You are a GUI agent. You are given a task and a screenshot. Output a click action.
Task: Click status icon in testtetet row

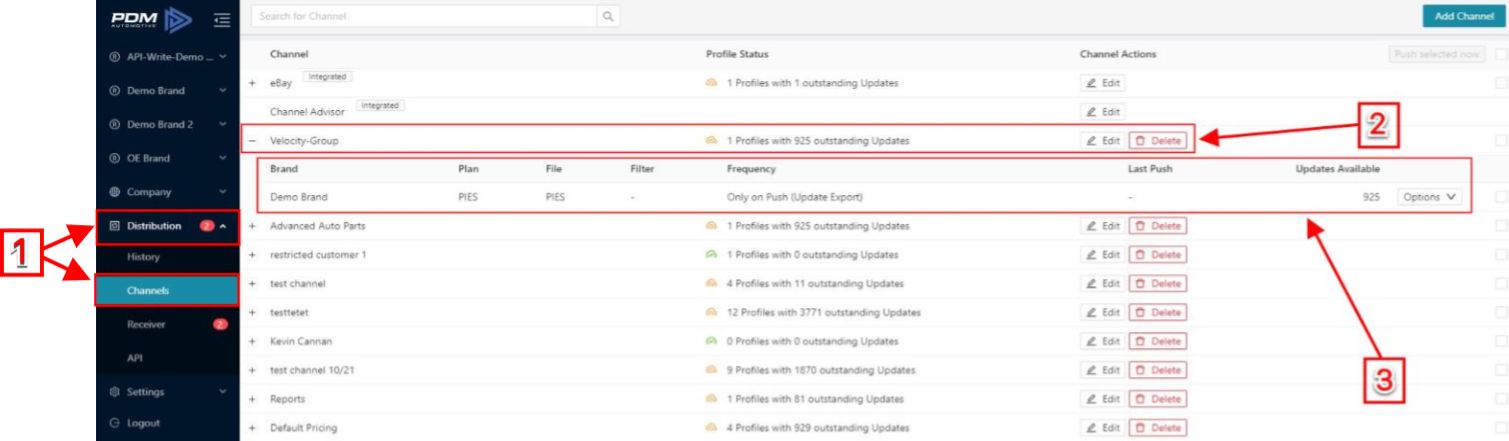pyautogui.click(x=711, y=312)
